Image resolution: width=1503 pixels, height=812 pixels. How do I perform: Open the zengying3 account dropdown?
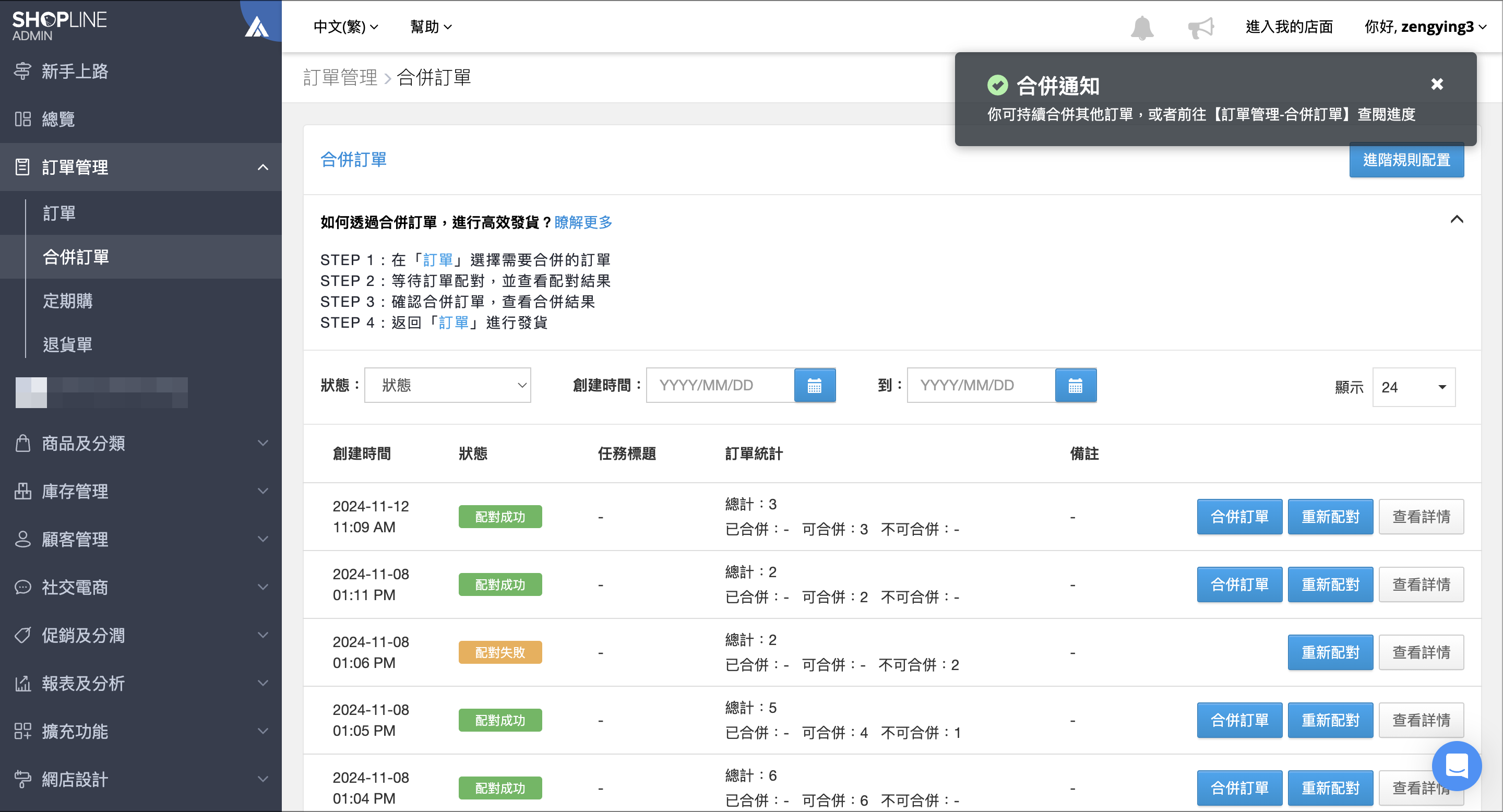[1425, 27]
